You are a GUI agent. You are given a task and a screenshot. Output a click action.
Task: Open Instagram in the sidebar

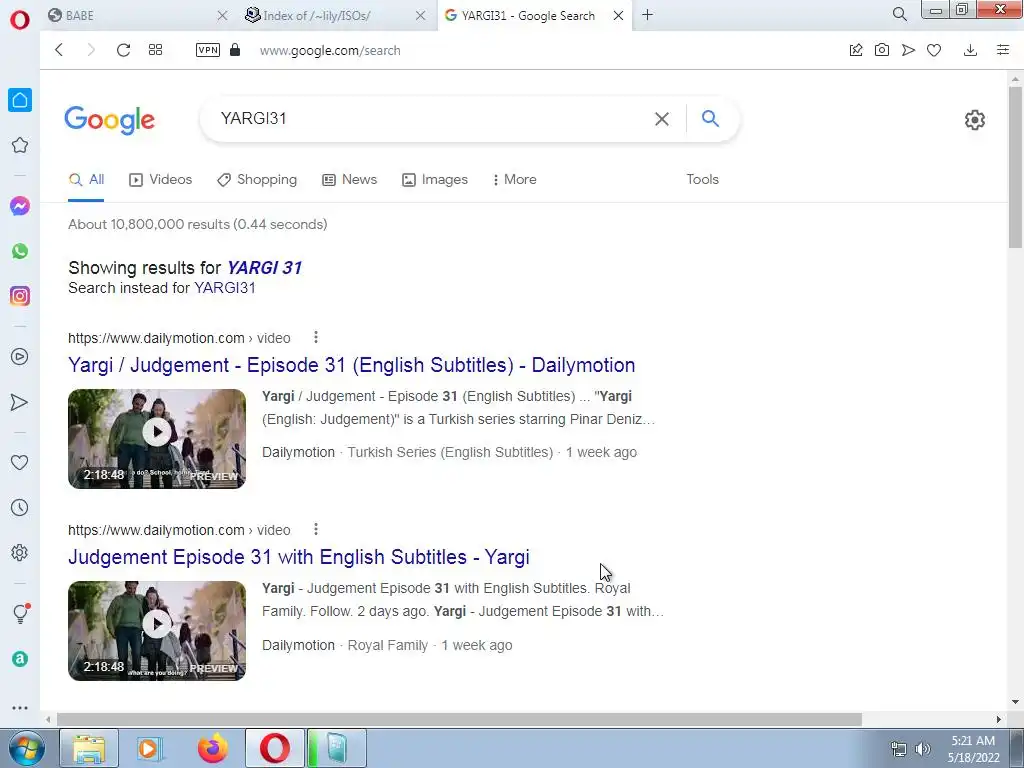(20, 296)
